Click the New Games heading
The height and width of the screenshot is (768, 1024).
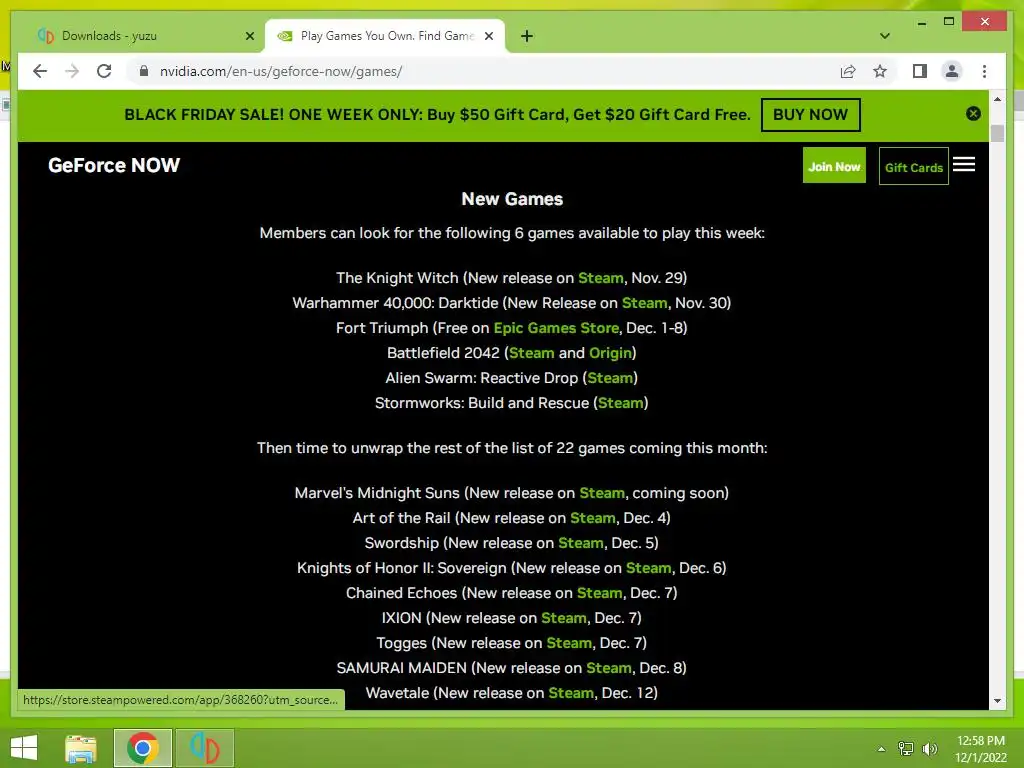coord(512,199)
